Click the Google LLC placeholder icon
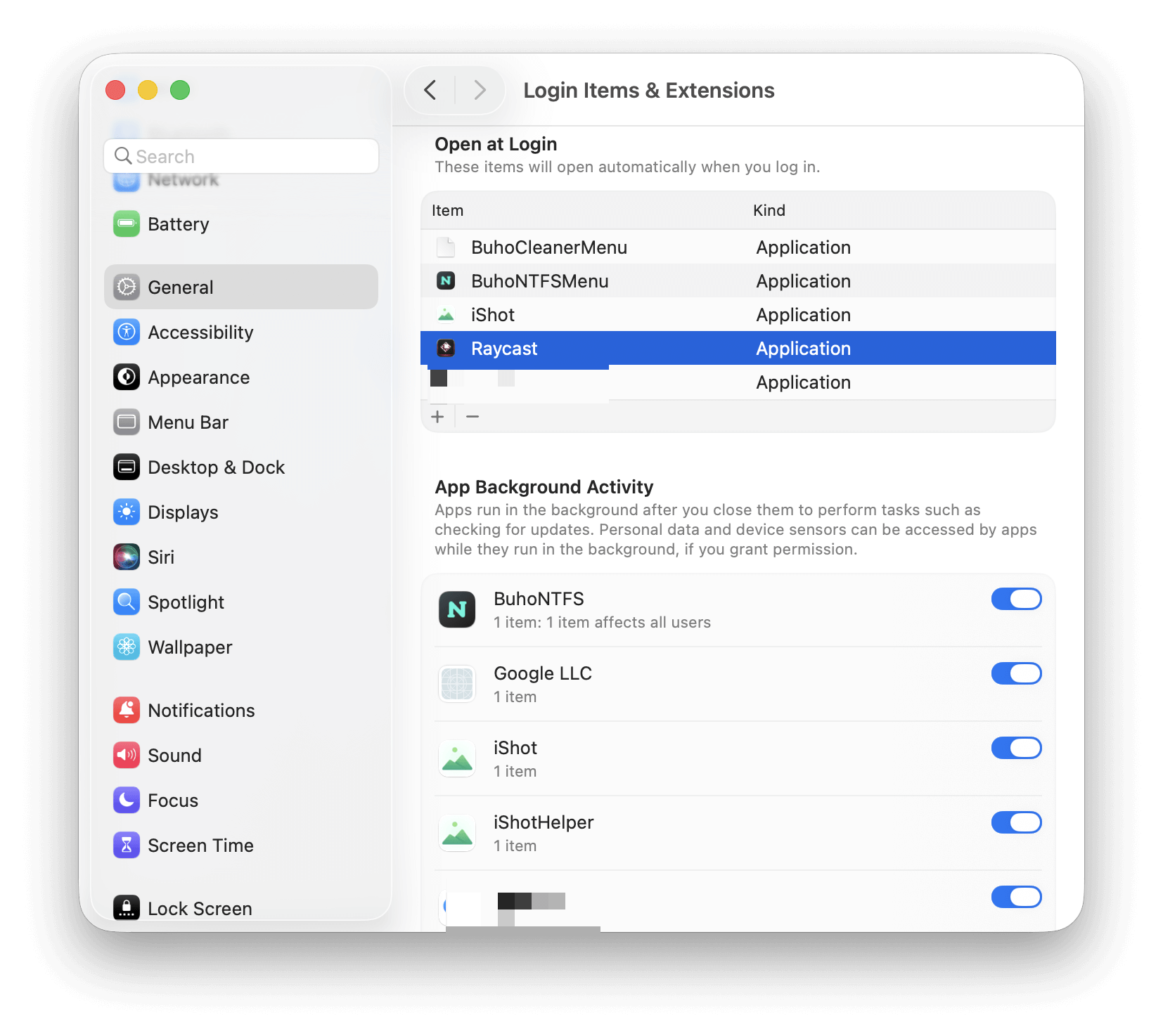 [457, 684]
